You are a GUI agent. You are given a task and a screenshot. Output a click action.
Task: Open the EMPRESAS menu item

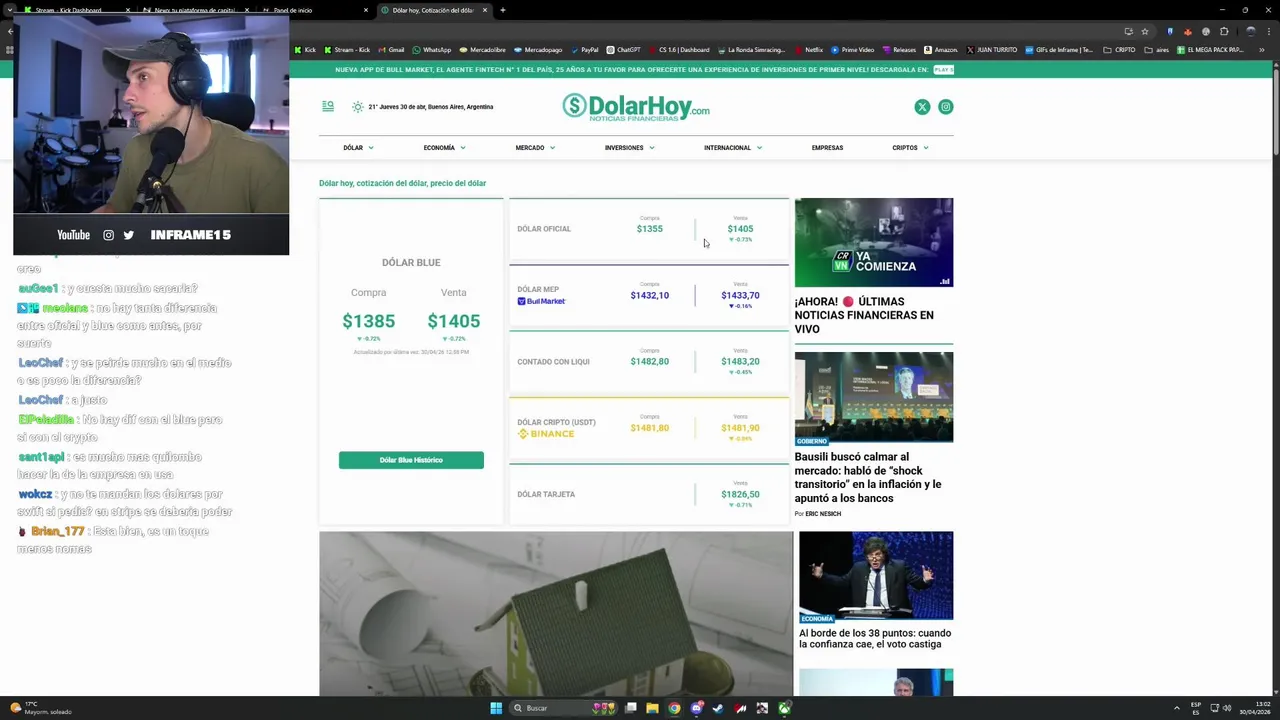pos(827,148)
